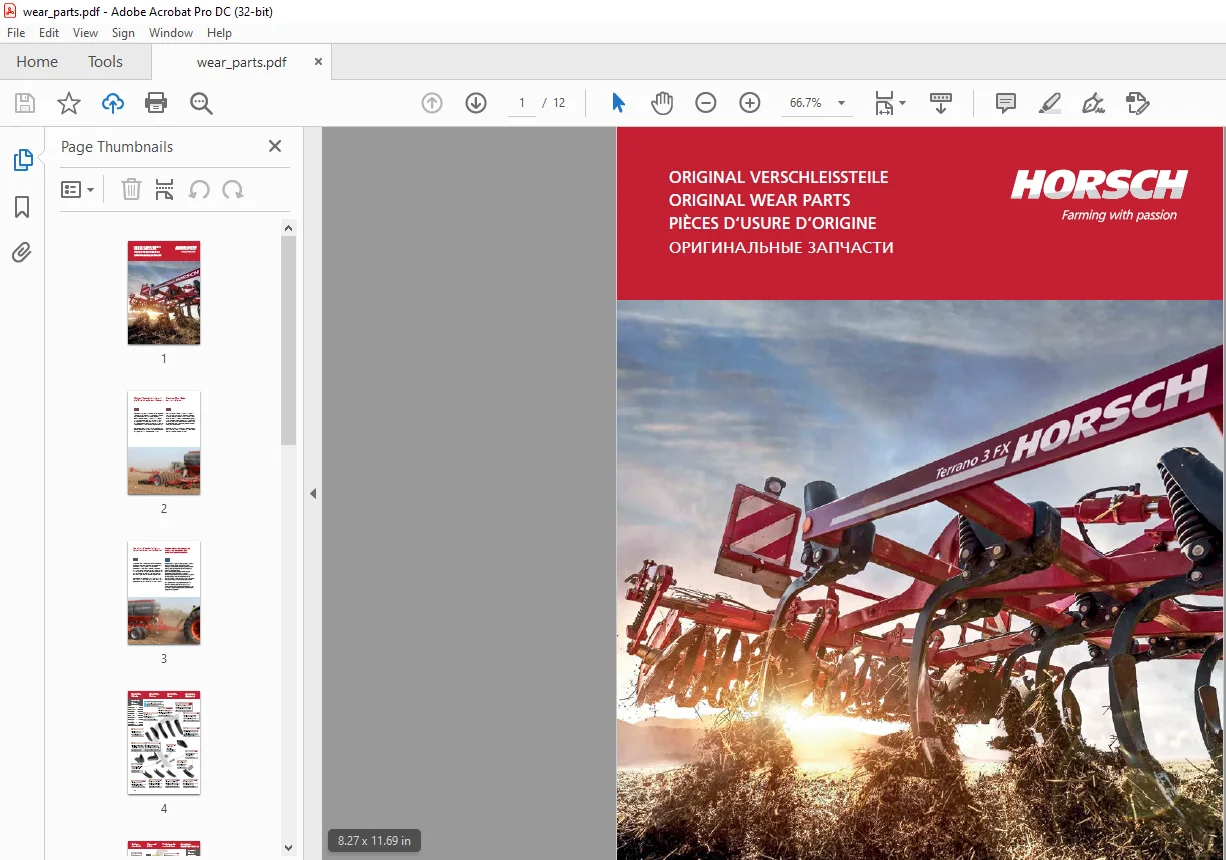The image size is (1226, 860).
Task: Go to previous page arrow
Action: tap(432, 103)
